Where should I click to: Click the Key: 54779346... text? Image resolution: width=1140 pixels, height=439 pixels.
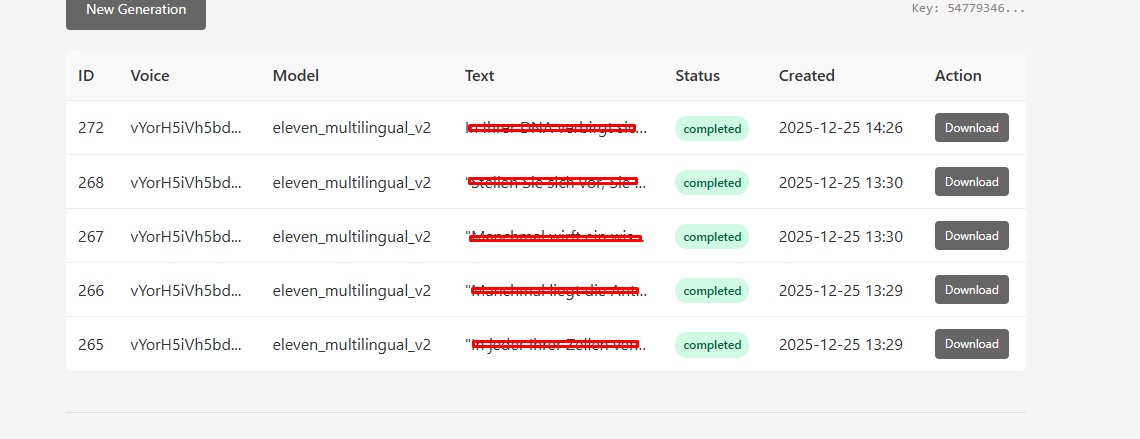(x=968, y=9)
